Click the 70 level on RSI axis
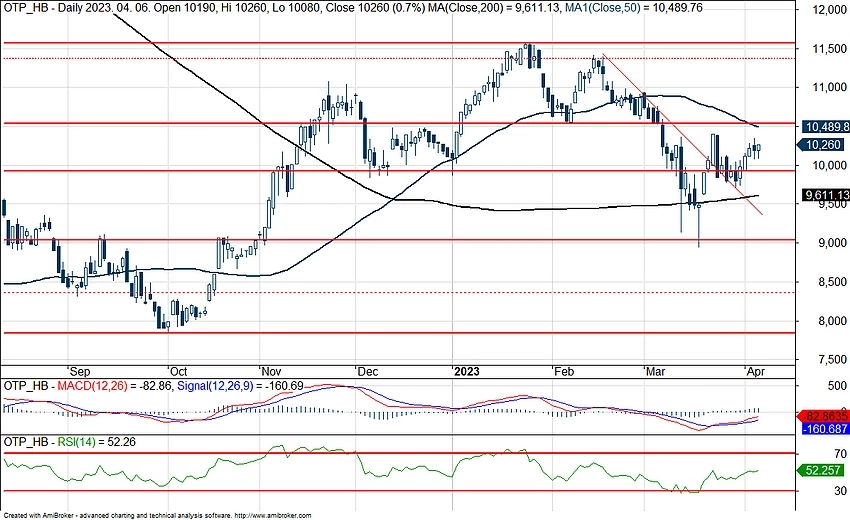The height and width of the screenshot is (520, 850). pyautogui.click(x=840, y=453)
